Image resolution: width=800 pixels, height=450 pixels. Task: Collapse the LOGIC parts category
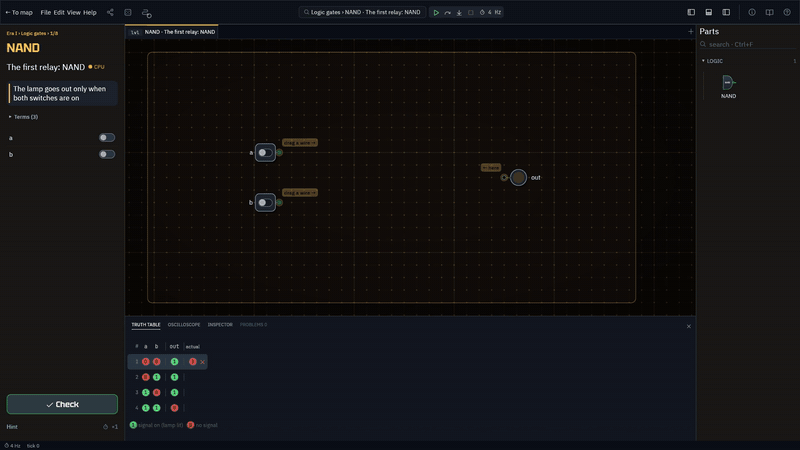point(712,61)
